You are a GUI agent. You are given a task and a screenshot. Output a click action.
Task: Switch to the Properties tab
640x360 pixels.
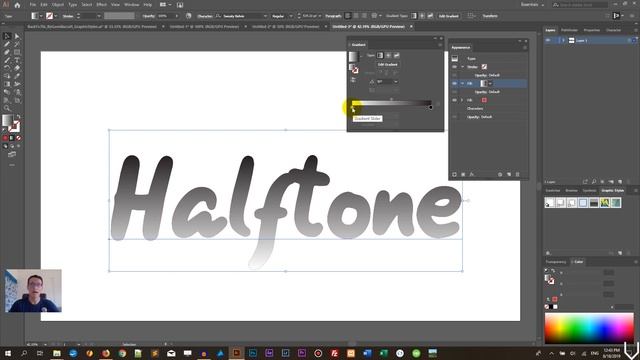tap(591, 30)
